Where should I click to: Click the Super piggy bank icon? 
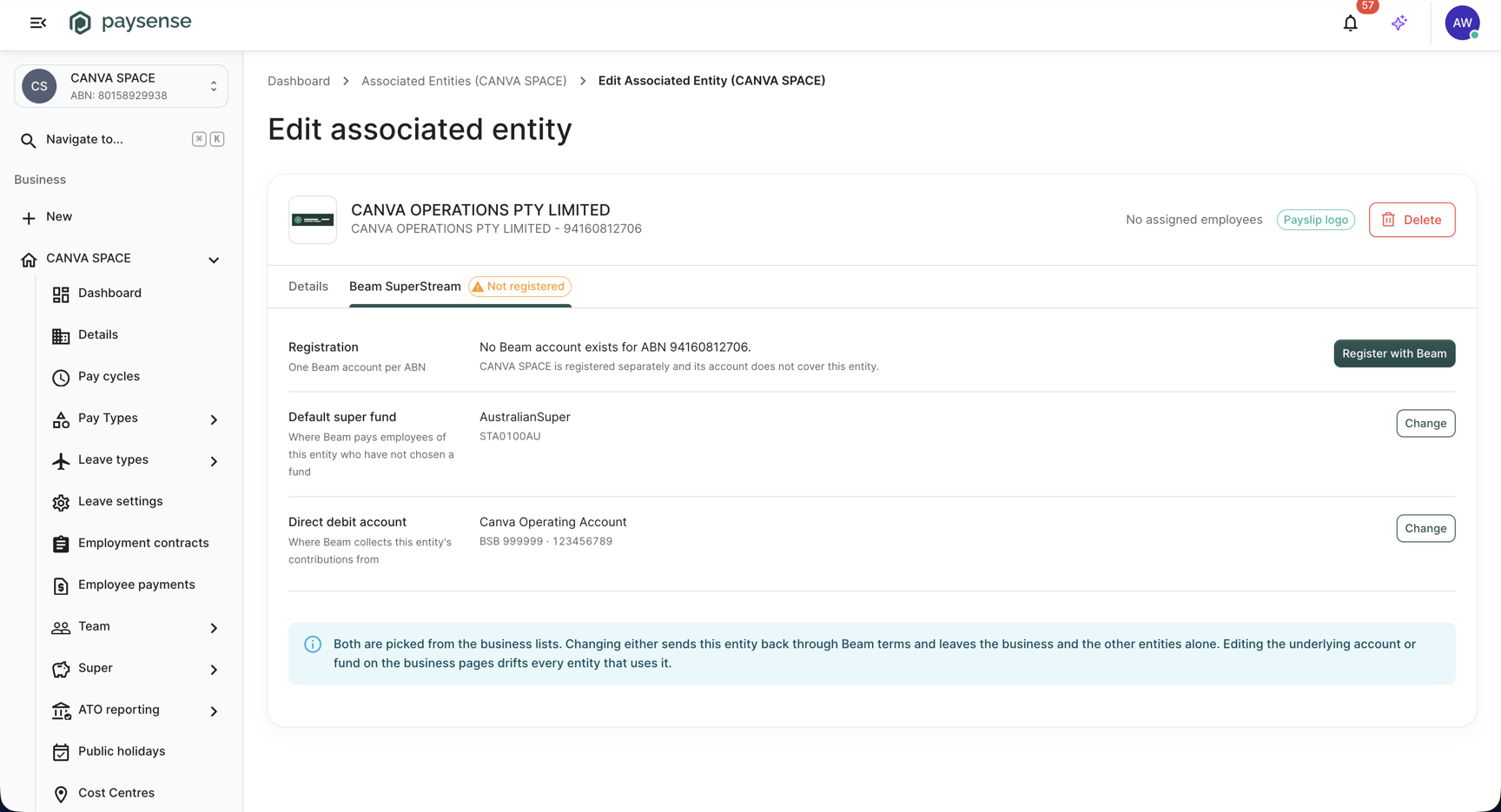(61, 670)
